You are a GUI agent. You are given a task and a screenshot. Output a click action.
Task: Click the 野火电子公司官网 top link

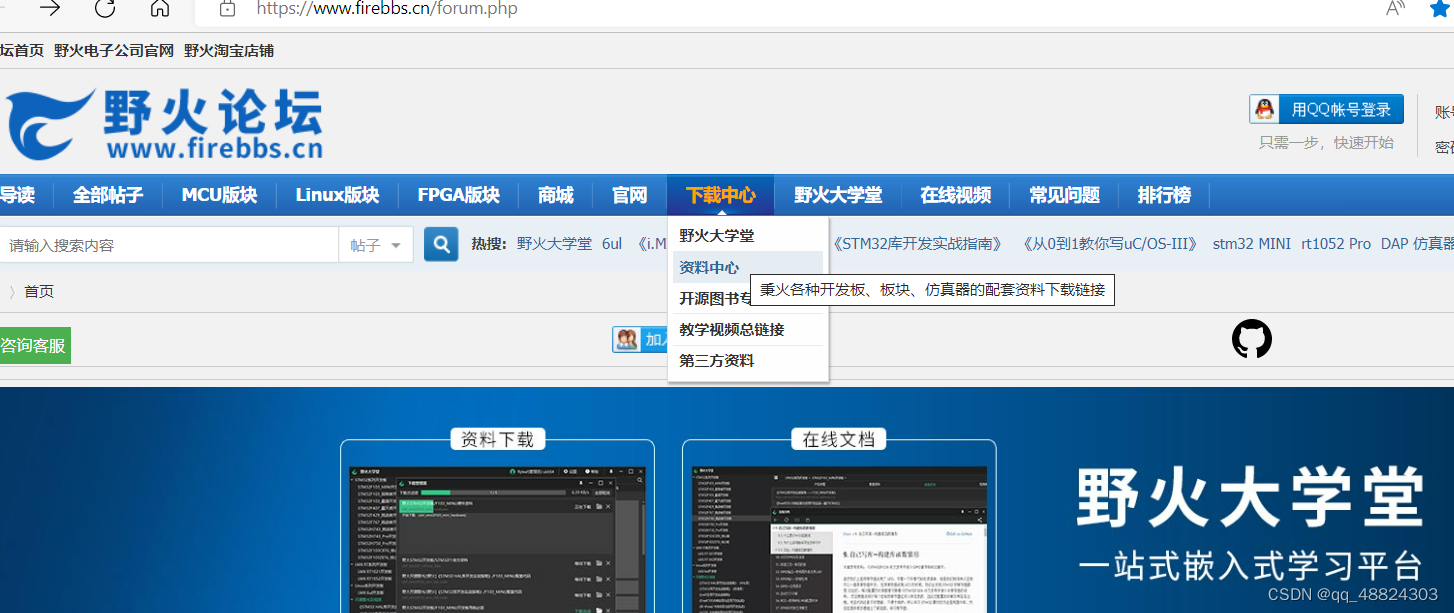(x=114, y=50)
